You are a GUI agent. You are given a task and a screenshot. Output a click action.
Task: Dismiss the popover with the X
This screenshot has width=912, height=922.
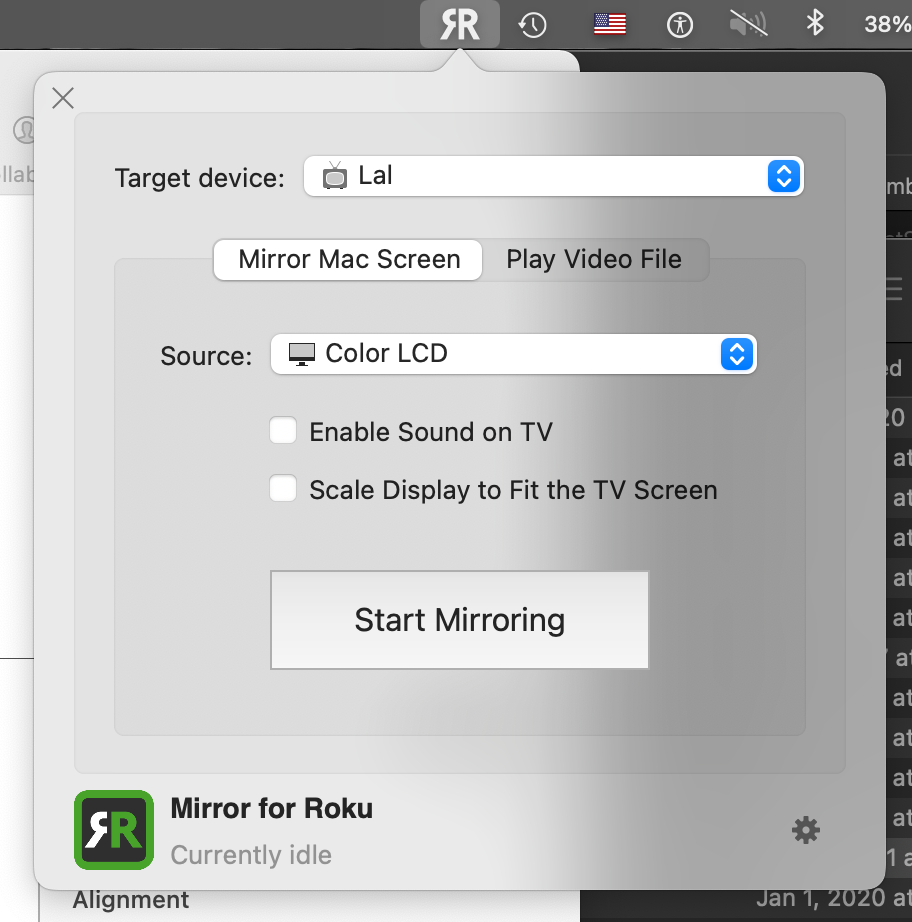pos(63,98)
